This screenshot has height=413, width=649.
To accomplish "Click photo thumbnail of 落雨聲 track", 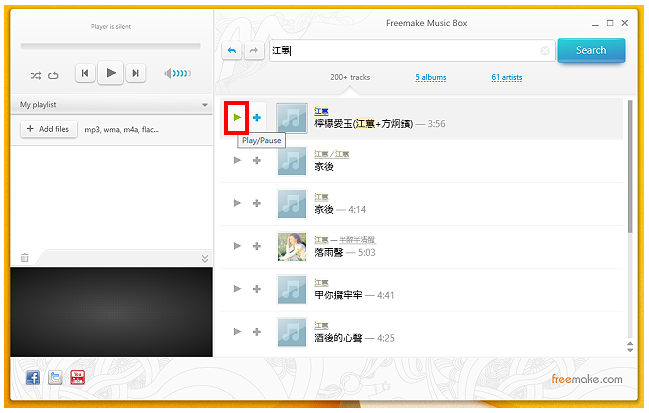I will (292, 247).
